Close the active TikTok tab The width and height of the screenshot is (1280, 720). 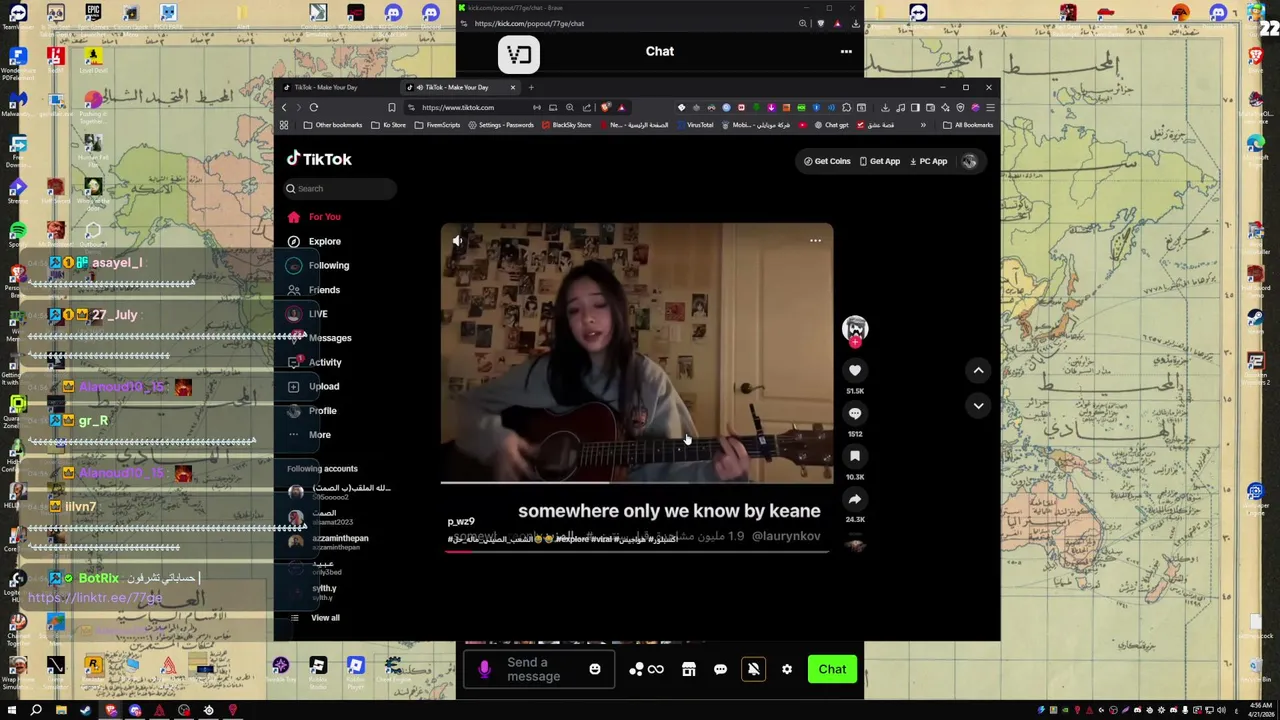pyautogui.click(x=513, y=87)
